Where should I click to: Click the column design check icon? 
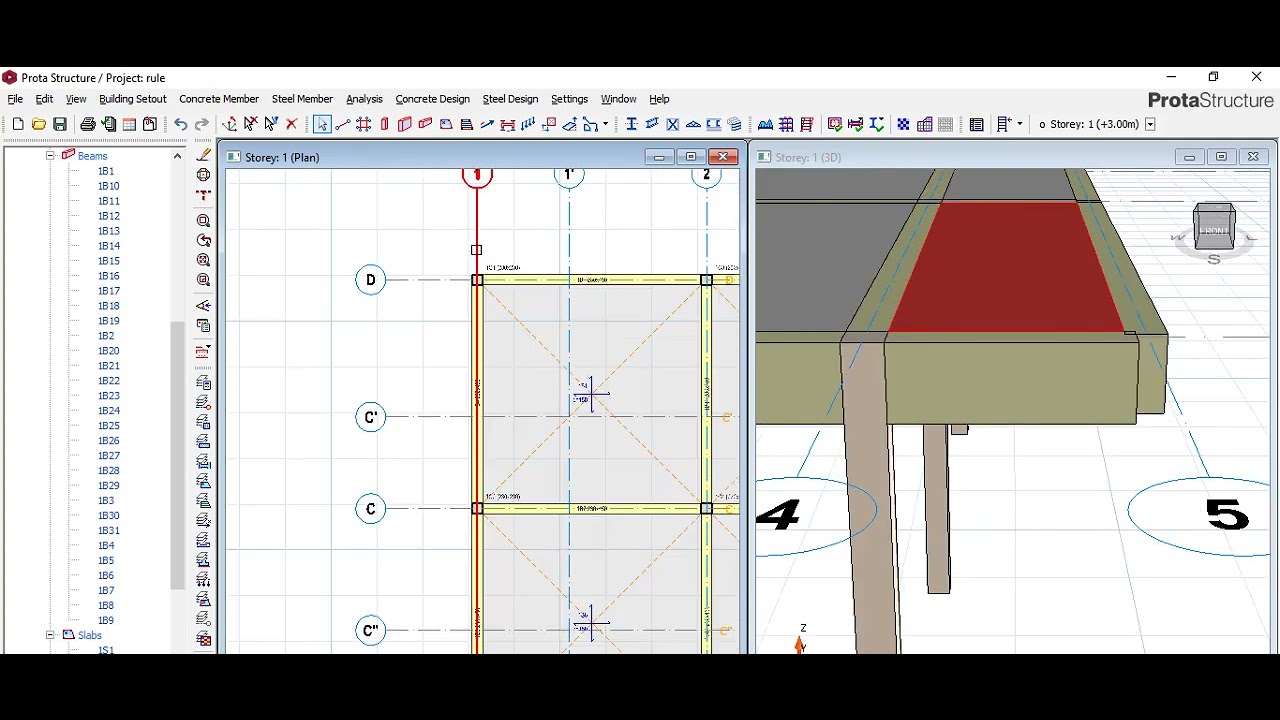[x=835, y=124]
